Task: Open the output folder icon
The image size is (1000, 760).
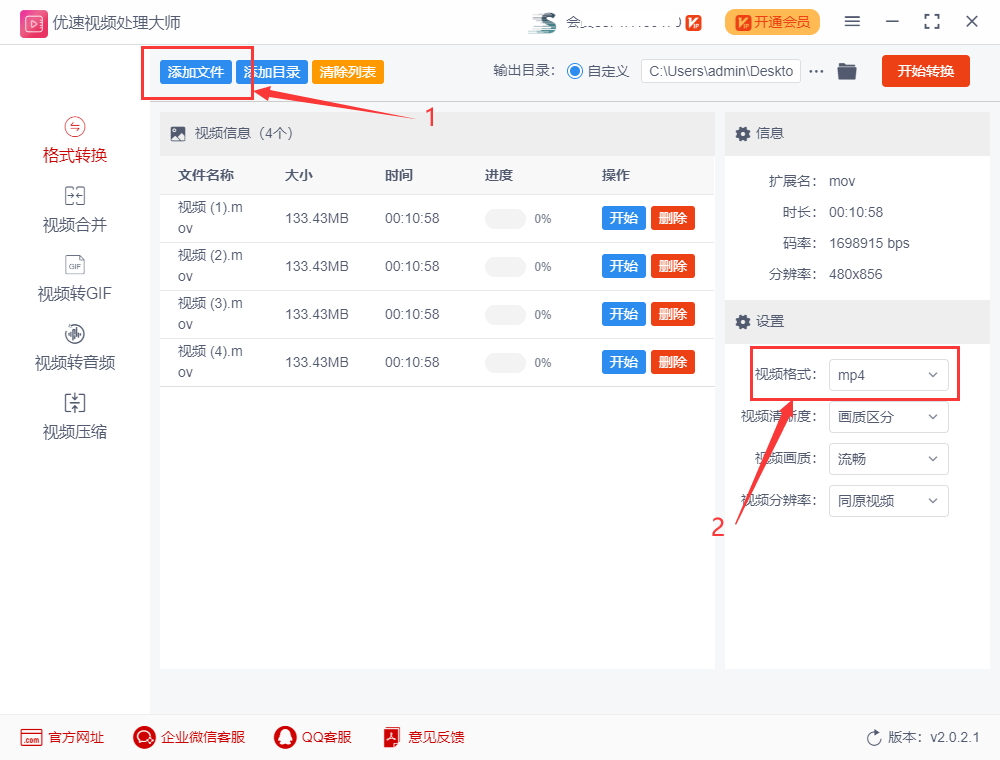Action: pyautogui.click(x=847, y=71)
